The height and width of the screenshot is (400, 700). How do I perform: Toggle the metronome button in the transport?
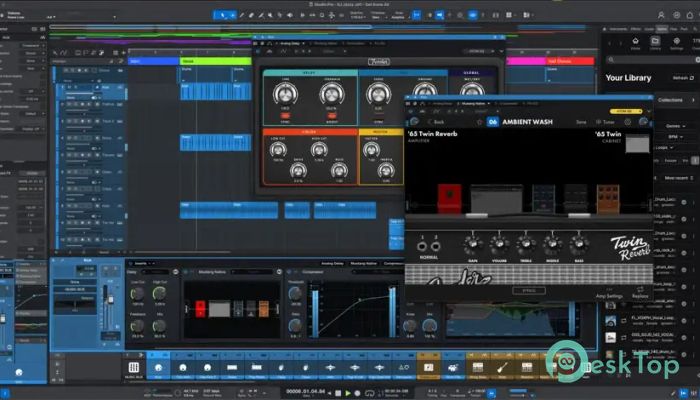pos(491,393)
